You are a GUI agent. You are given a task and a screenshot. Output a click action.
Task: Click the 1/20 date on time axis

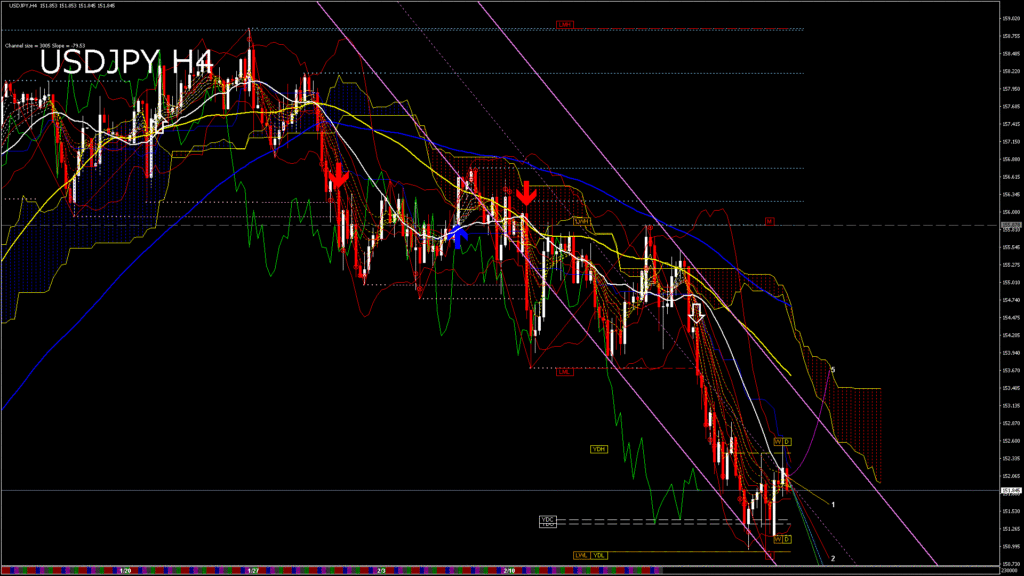tap(125, 571)
